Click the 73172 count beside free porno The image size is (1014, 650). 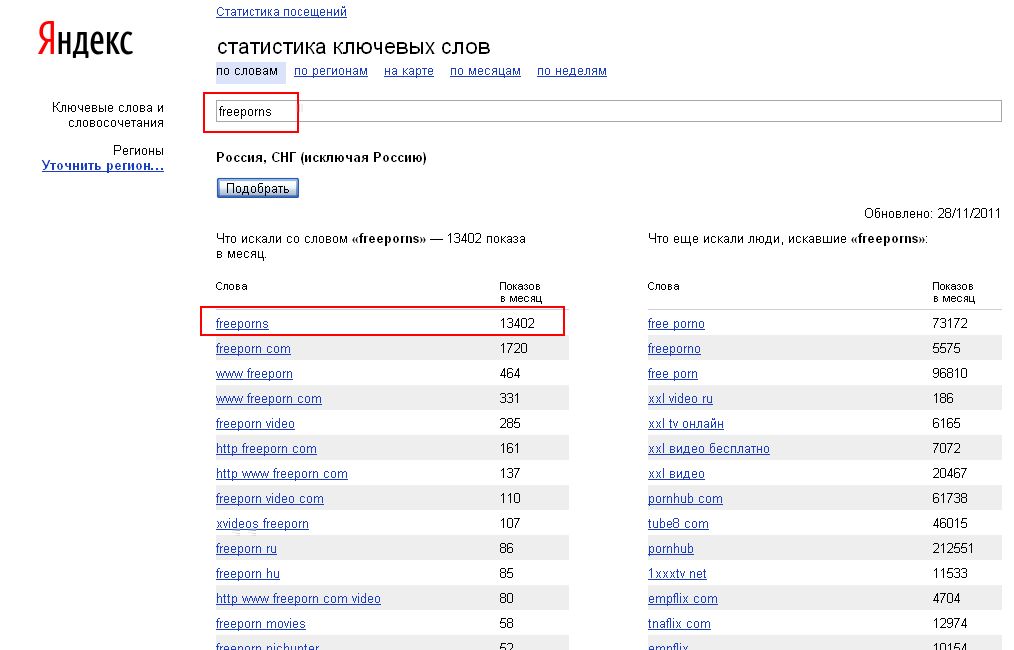point(950,323)
